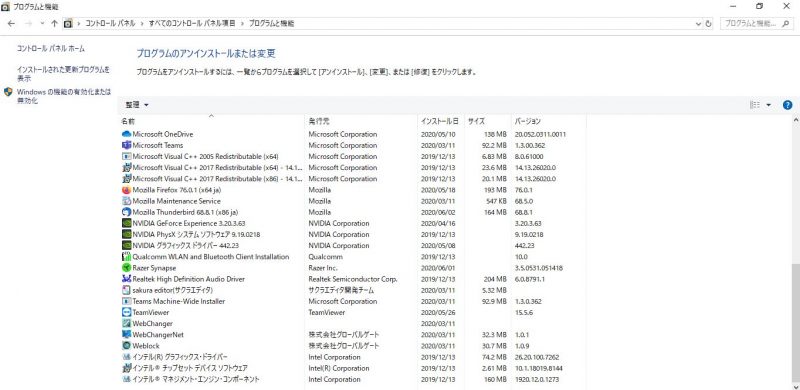Go back with the left arrow
The height and width of the screenshot is (390, 800).
tap(12, 23)
